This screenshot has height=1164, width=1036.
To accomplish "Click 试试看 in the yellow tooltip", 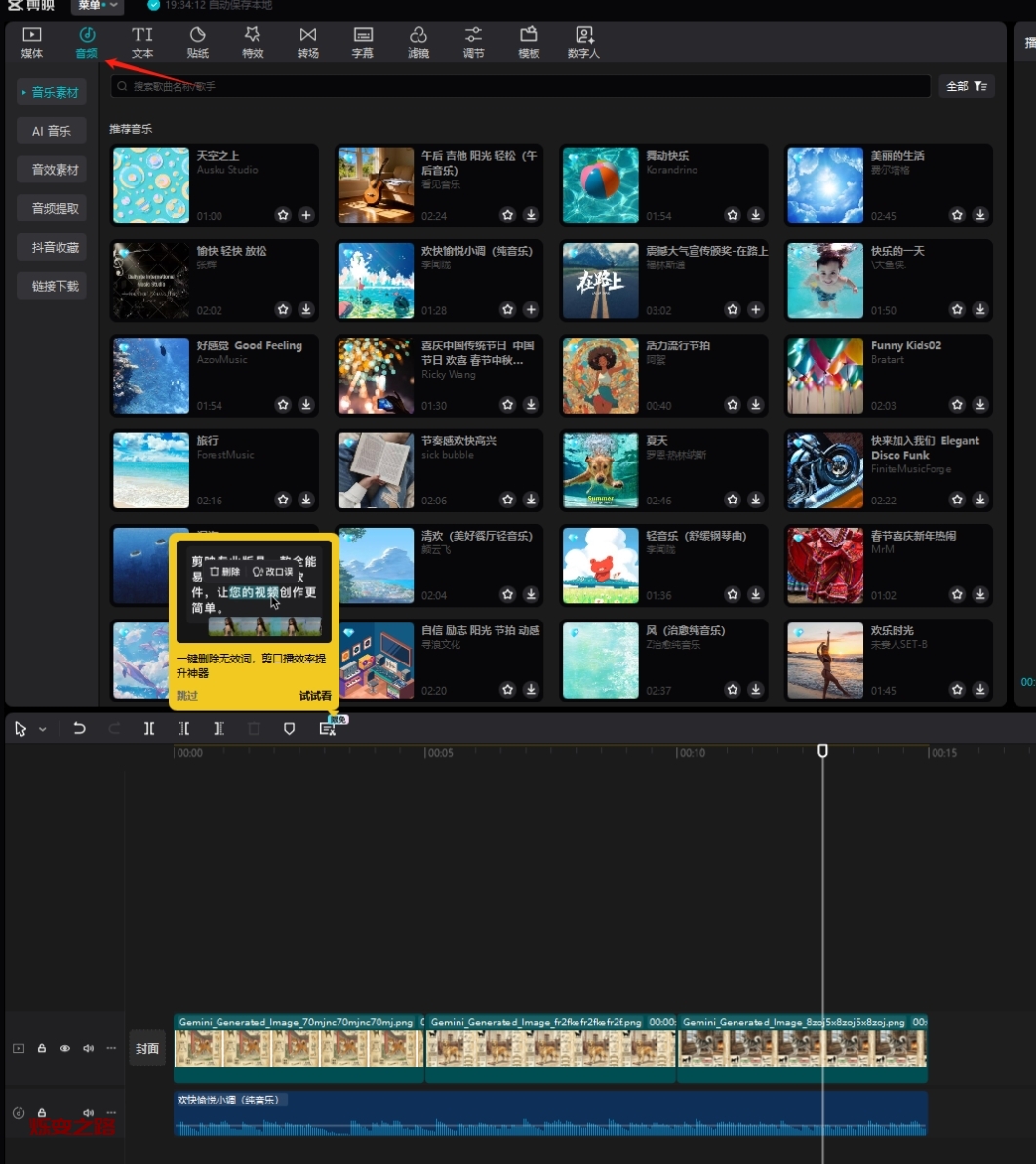I will point(315,696).
